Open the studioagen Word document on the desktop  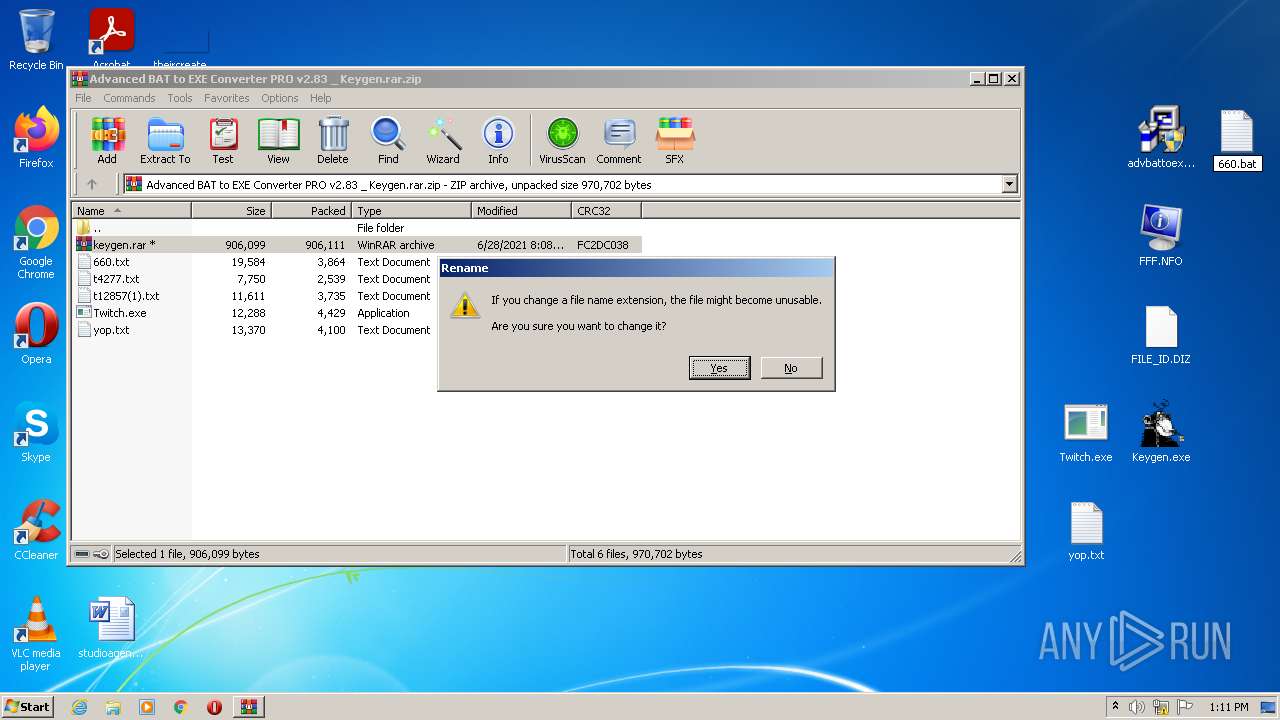click(111, 628)
